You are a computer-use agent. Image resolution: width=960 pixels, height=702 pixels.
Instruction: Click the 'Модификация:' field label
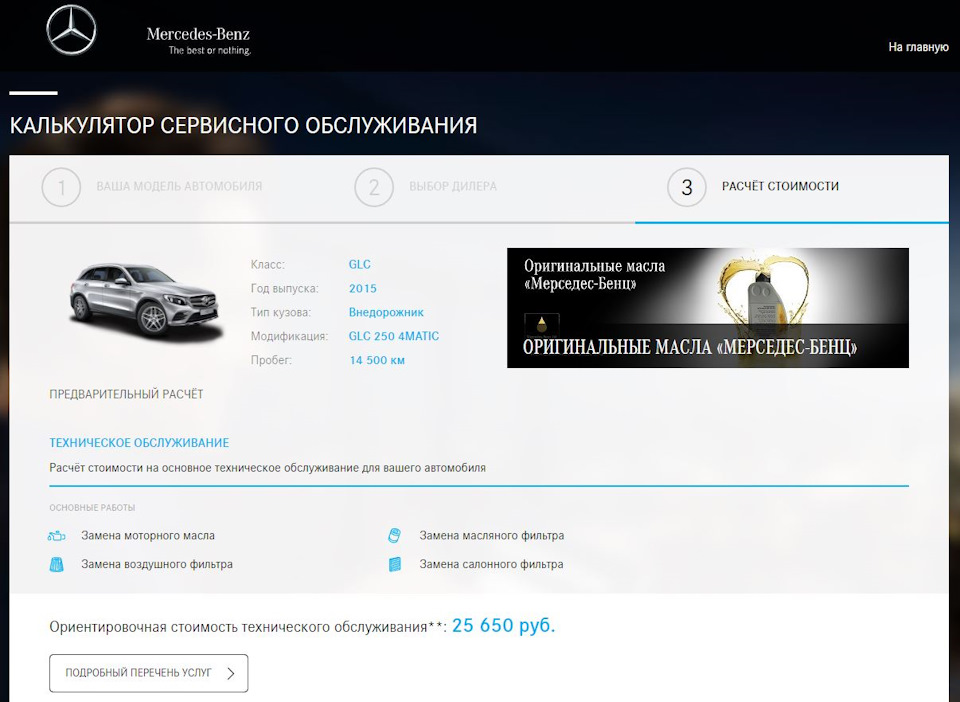pyautogui.click(x=289, y=336)
